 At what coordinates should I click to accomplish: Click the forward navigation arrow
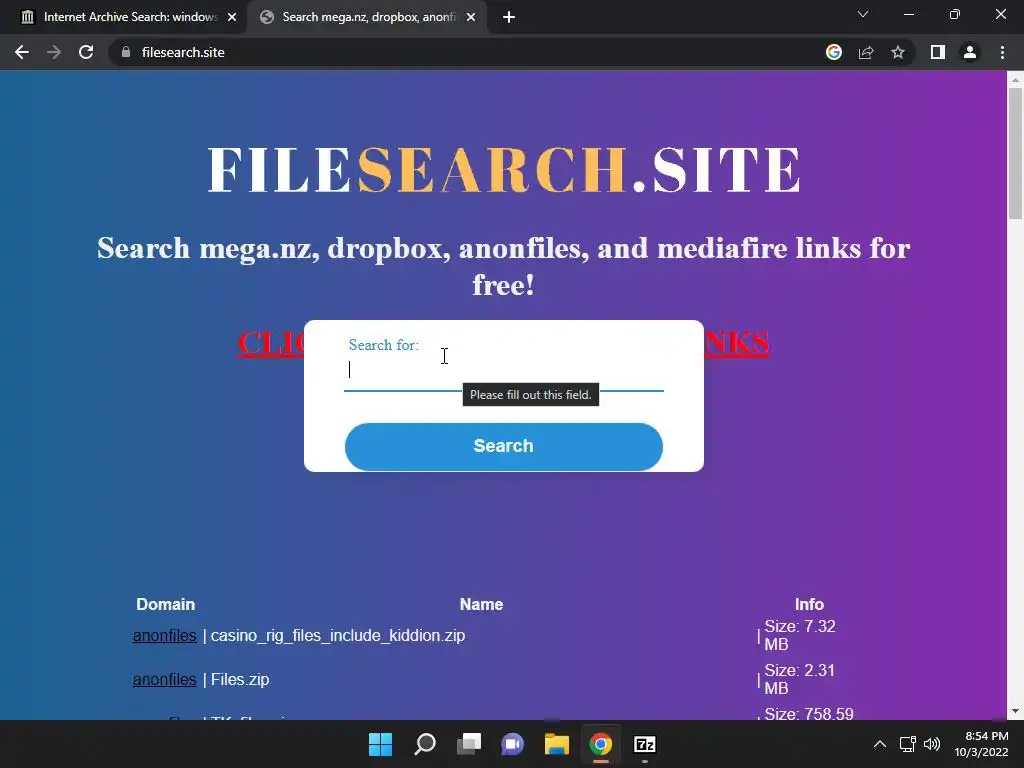(x=54, y=52)
